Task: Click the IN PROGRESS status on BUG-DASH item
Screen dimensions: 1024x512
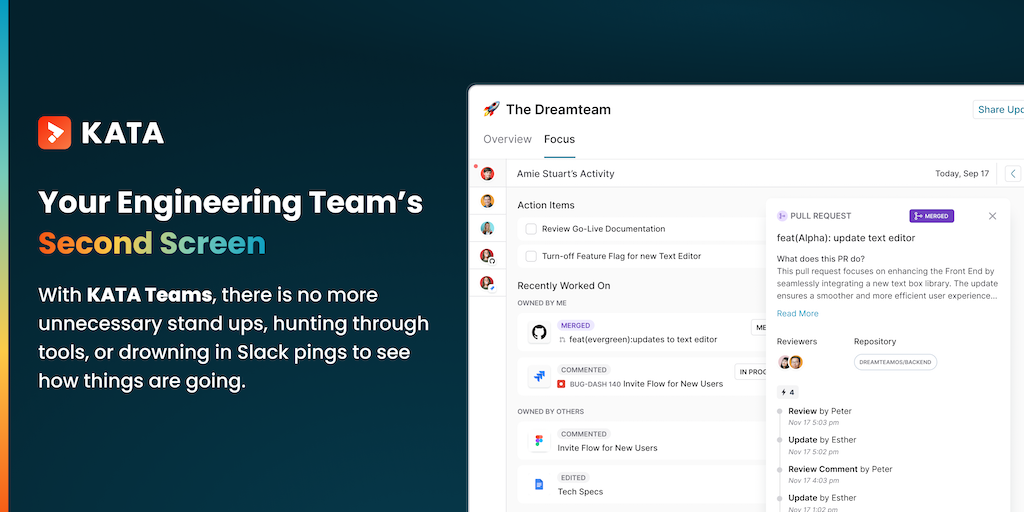Action: (x=750, y=372)
